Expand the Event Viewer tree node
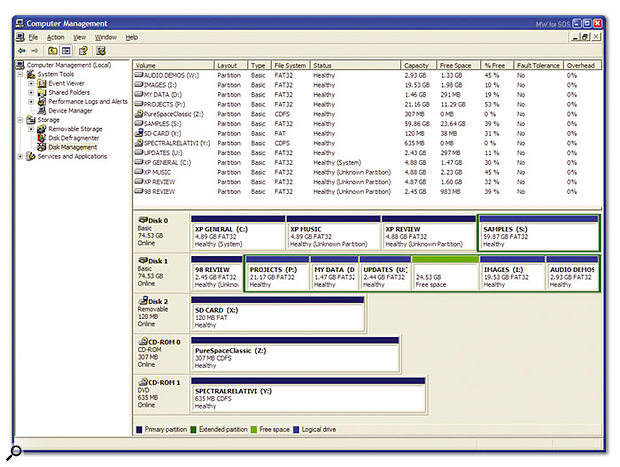The image size is (620, 467). [x=31, y=83]
